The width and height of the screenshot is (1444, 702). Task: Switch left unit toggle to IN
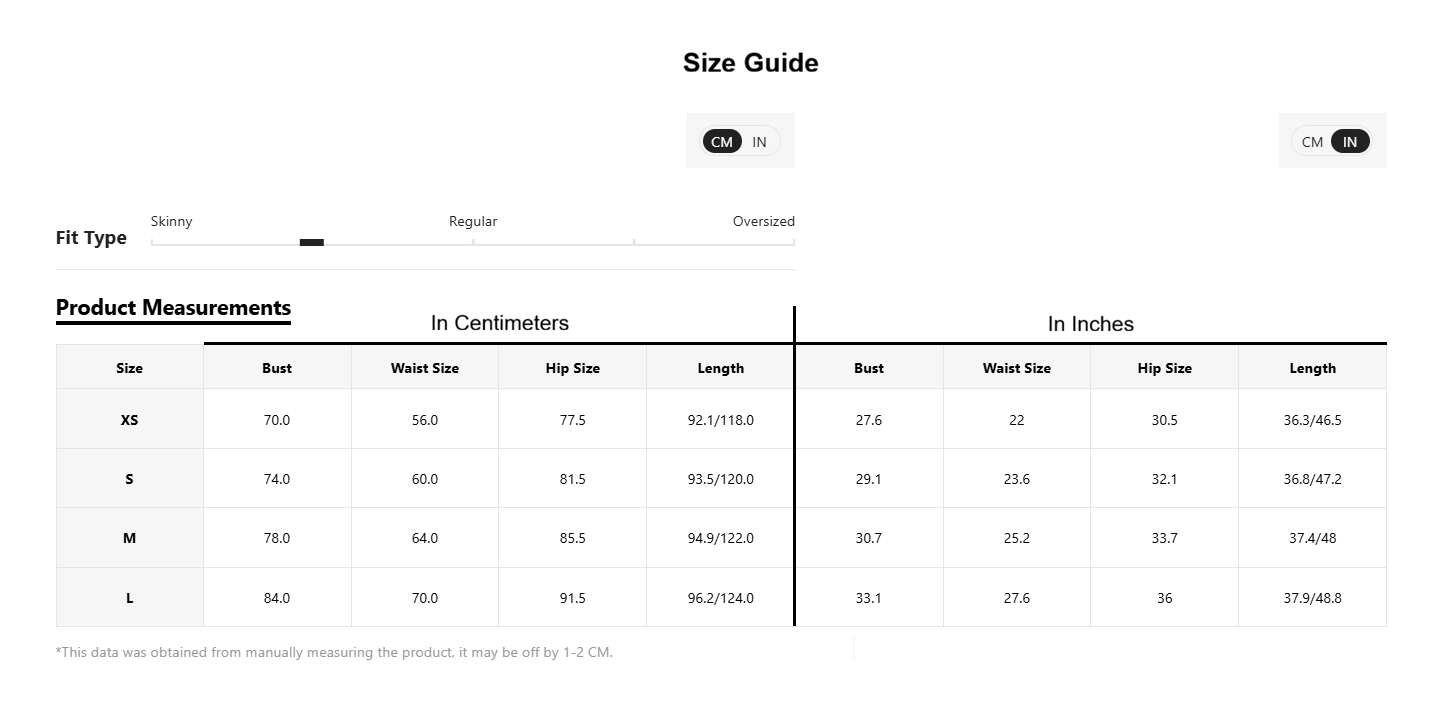click(x=760, y=142)
